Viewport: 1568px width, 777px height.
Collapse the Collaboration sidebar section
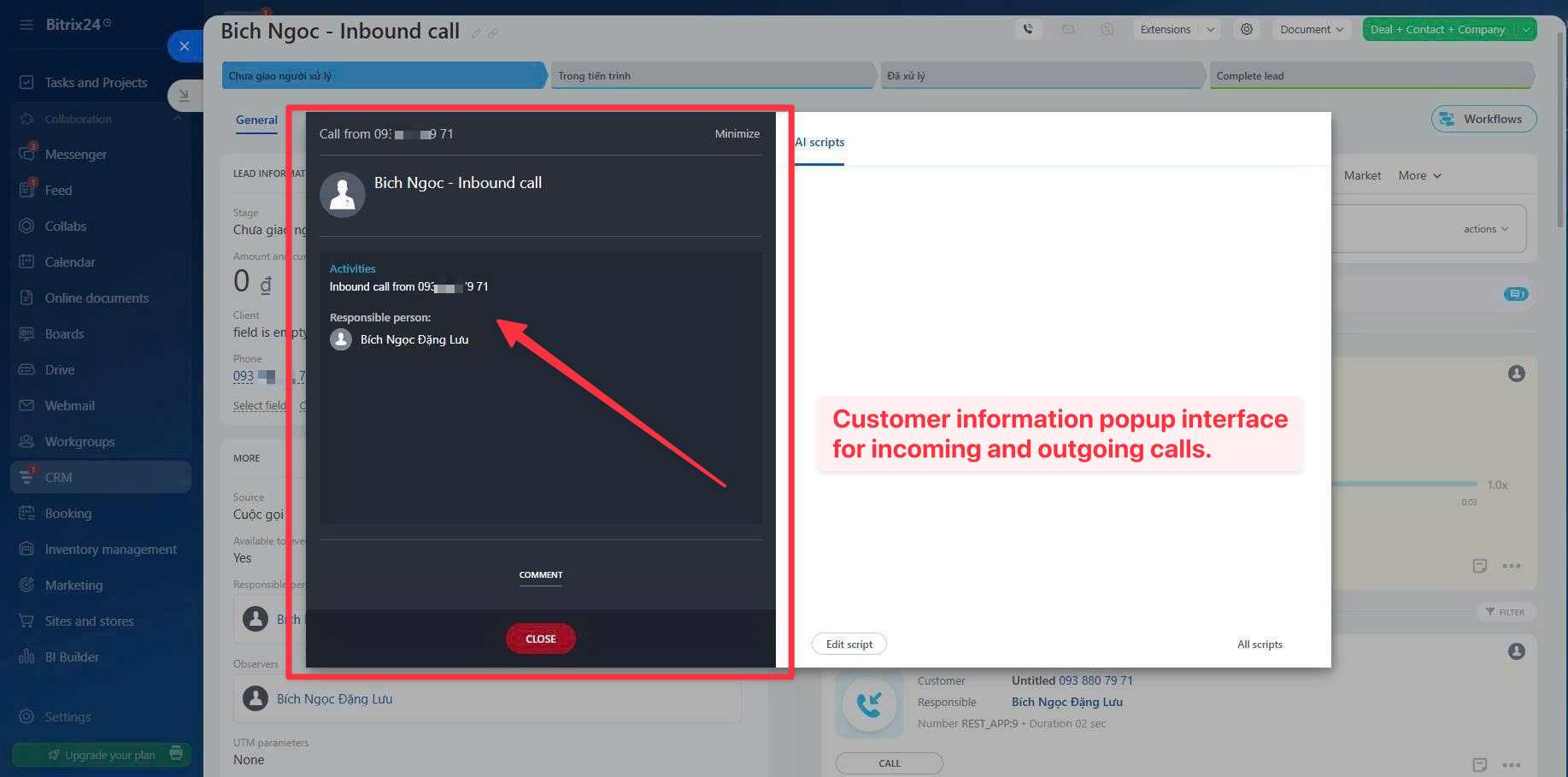click(178, 119)
